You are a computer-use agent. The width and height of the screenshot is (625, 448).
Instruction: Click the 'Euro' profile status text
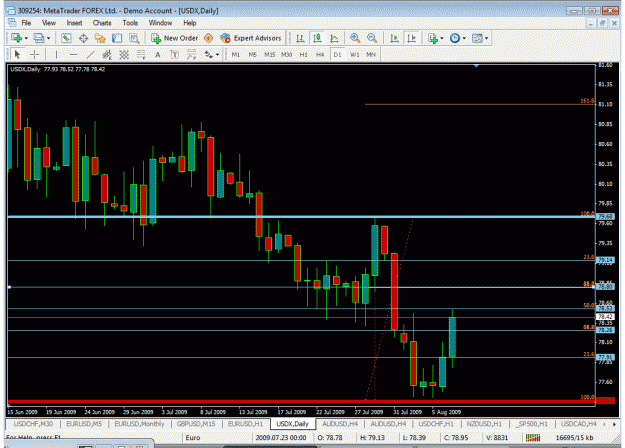[193, 438]
